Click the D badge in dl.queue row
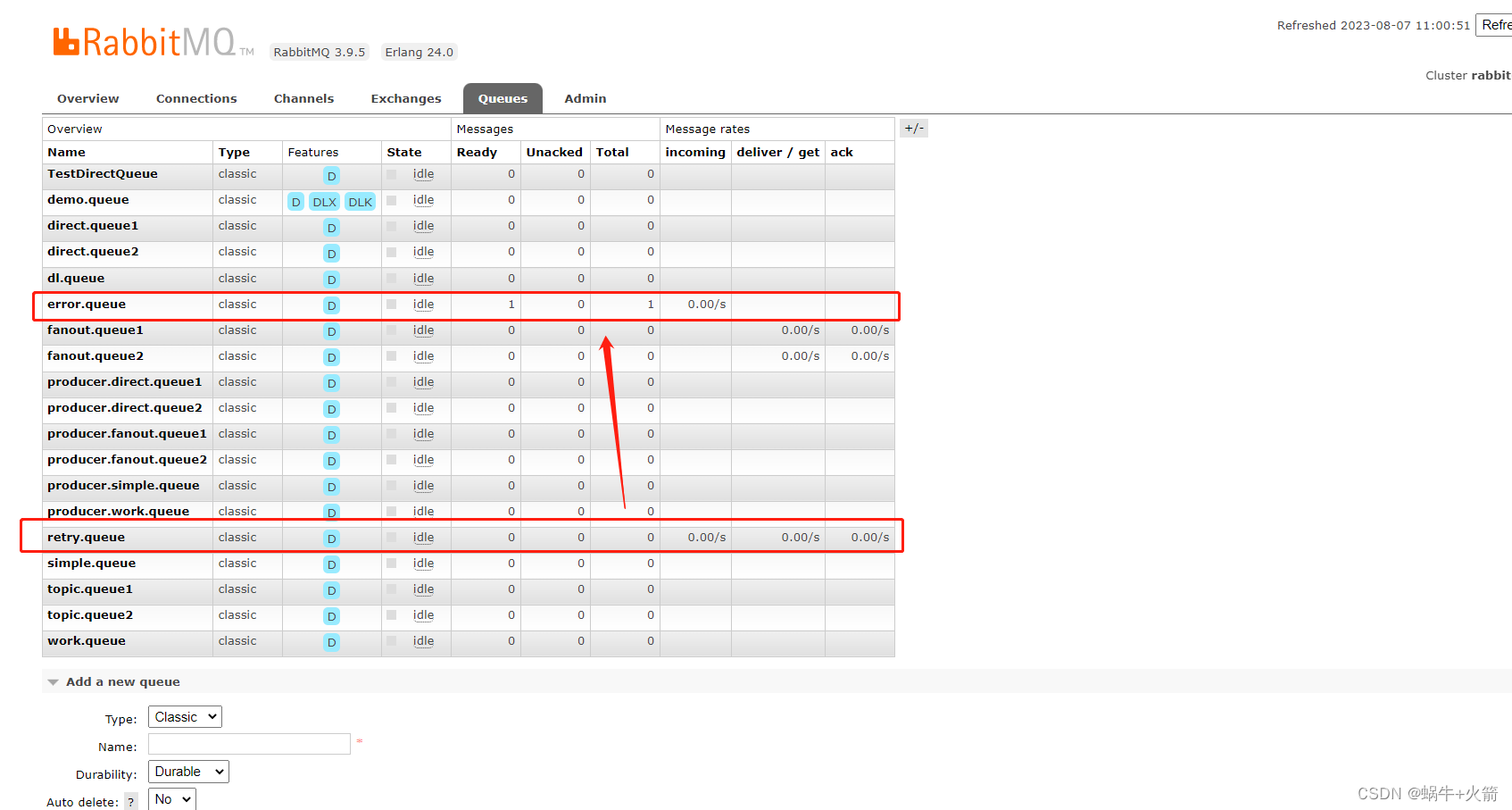Image resolution: width=1512 pixels, height=810 pixels. pyautogui.click(x=331, y=280)
